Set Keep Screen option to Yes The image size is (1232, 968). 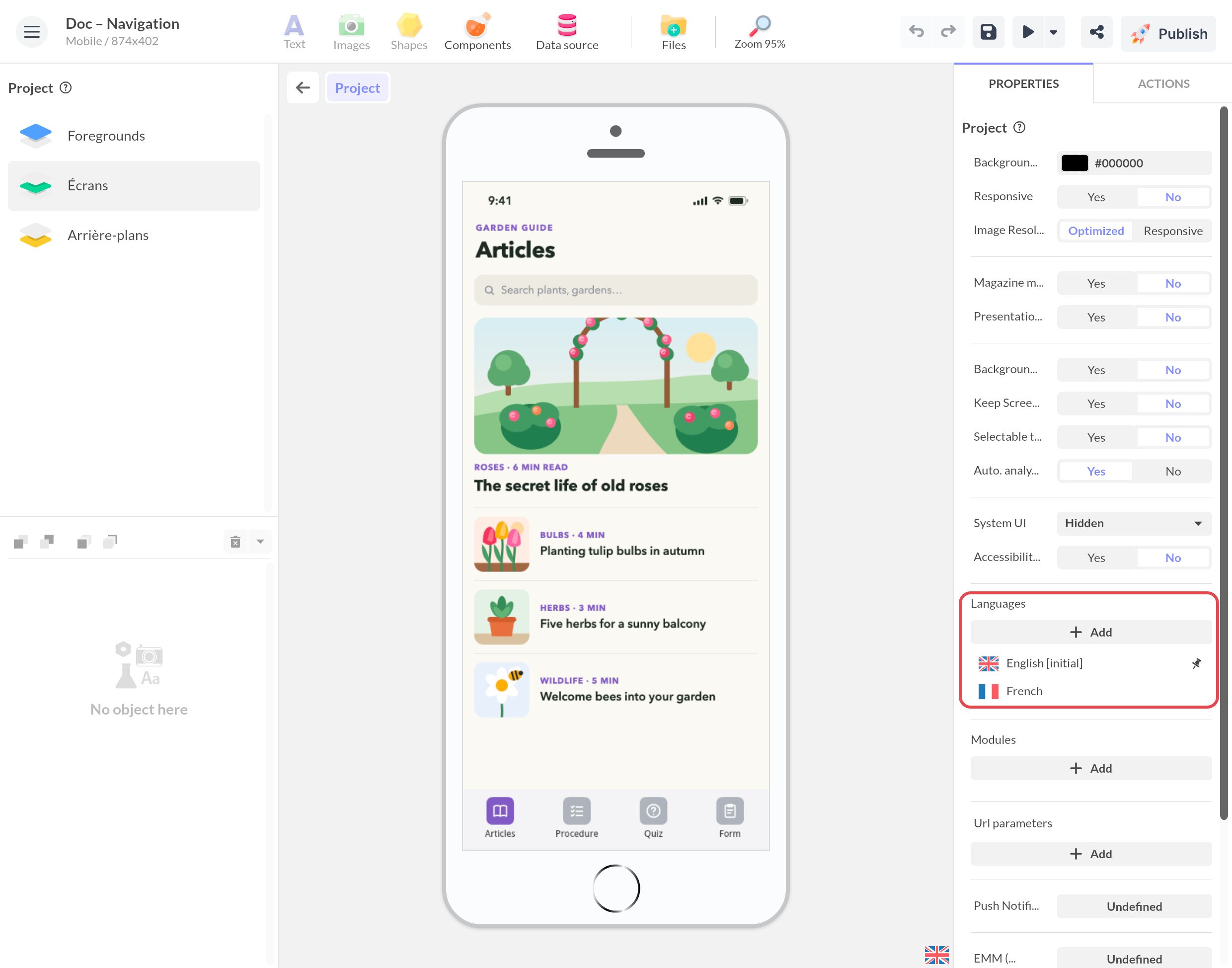click(1096, 403)
